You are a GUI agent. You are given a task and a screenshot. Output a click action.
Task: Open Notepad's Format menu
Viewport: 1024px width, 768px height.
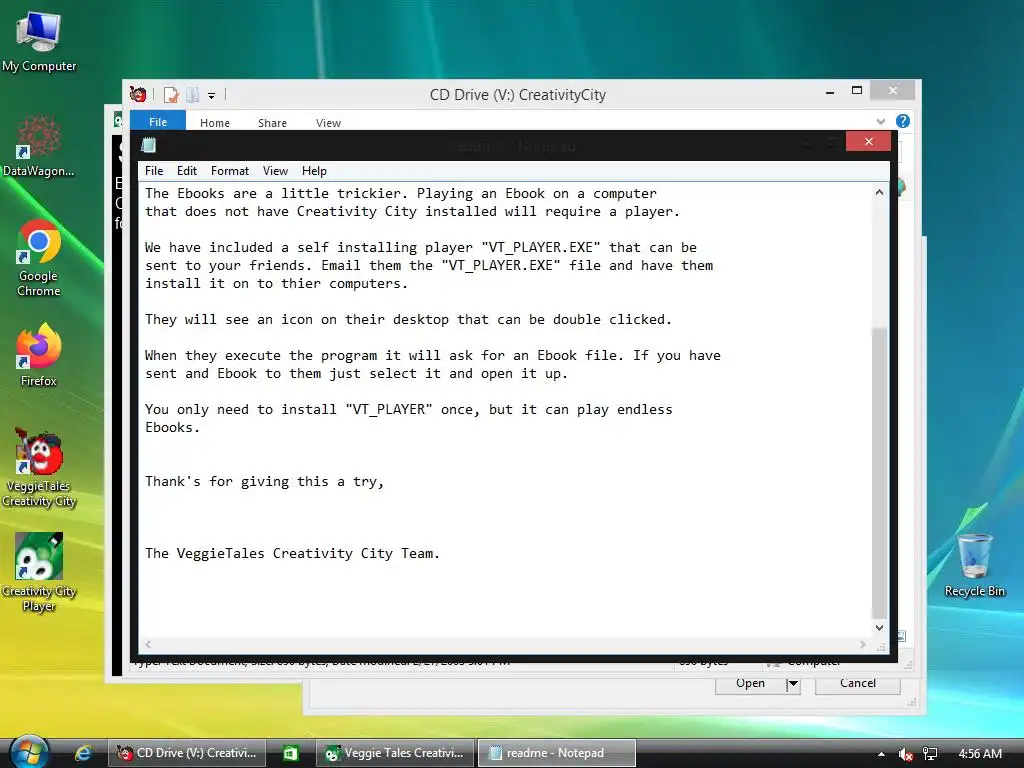(x=230, y=171)
